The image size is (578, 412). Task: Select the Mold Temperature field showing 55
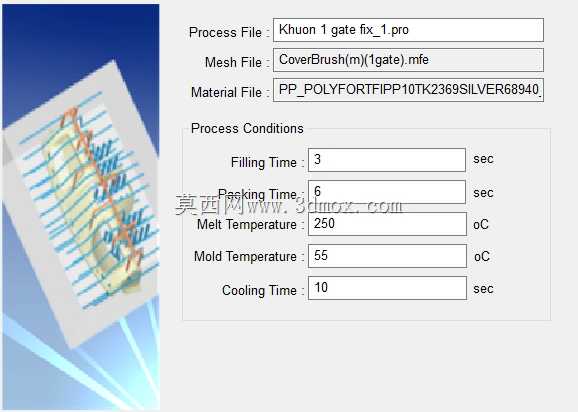click(x=387, y=256)
